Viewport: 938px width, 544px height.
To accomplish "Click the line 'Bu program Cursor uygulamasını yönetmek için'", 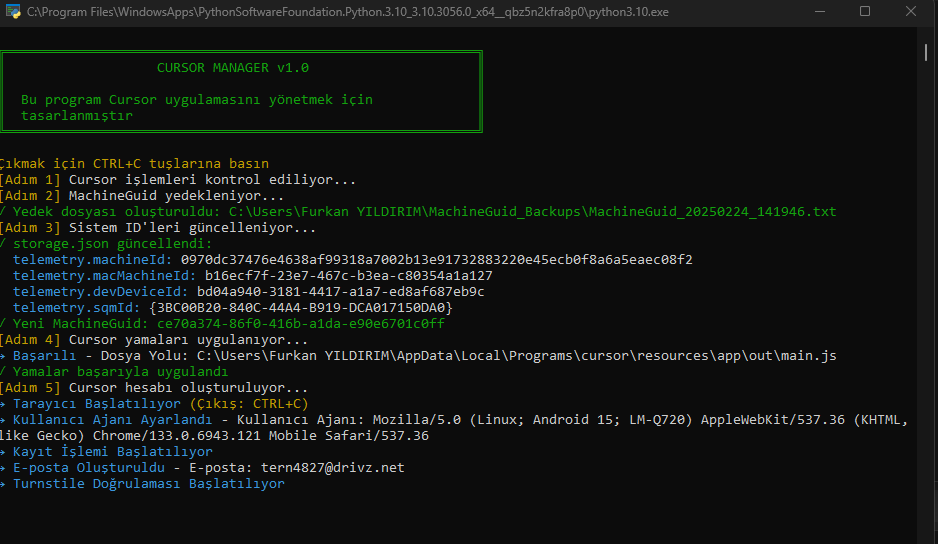I will coord(197,99).
